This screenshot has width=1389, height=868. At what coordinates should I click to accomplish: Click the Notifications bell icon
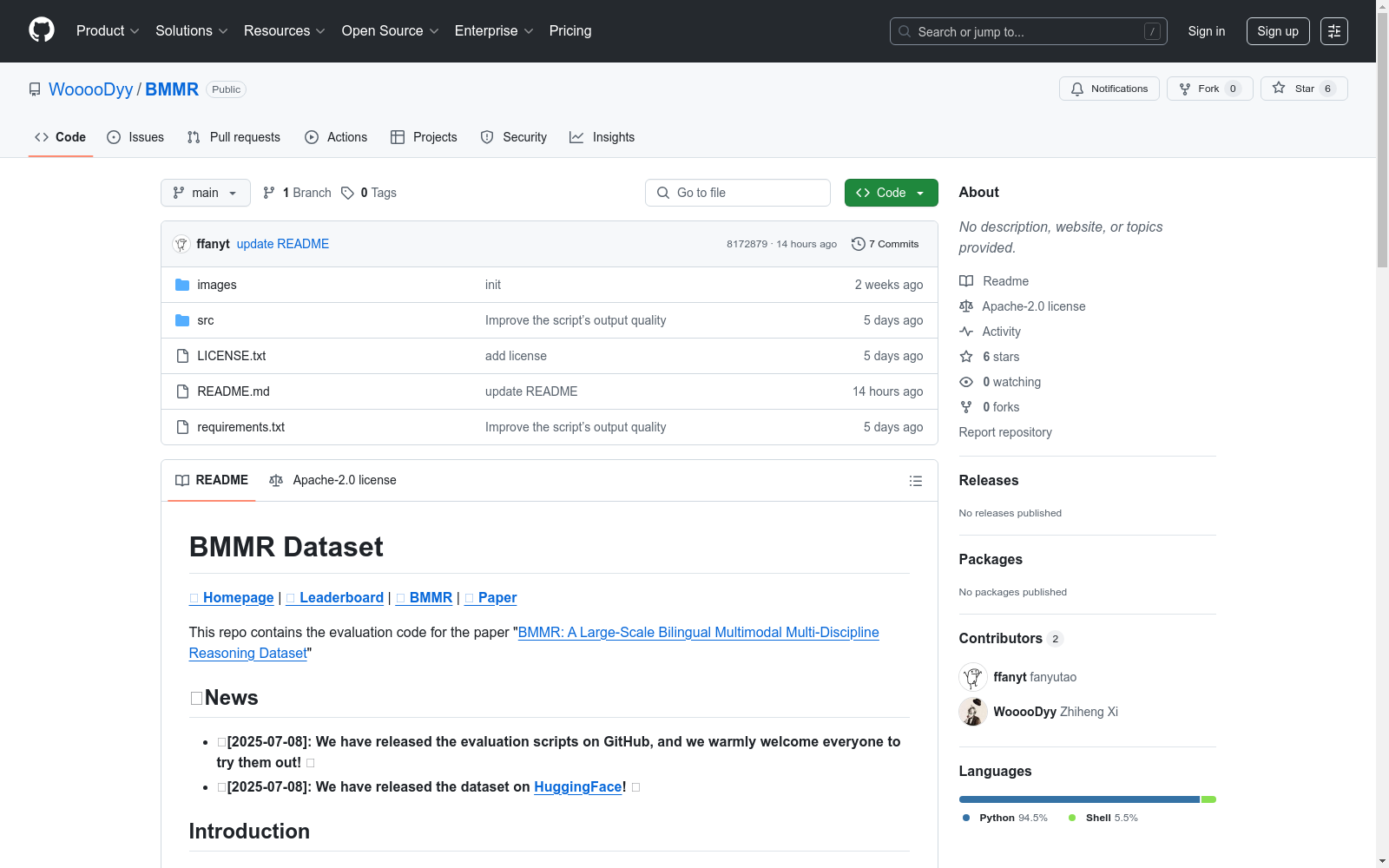tap(1077, 89)
